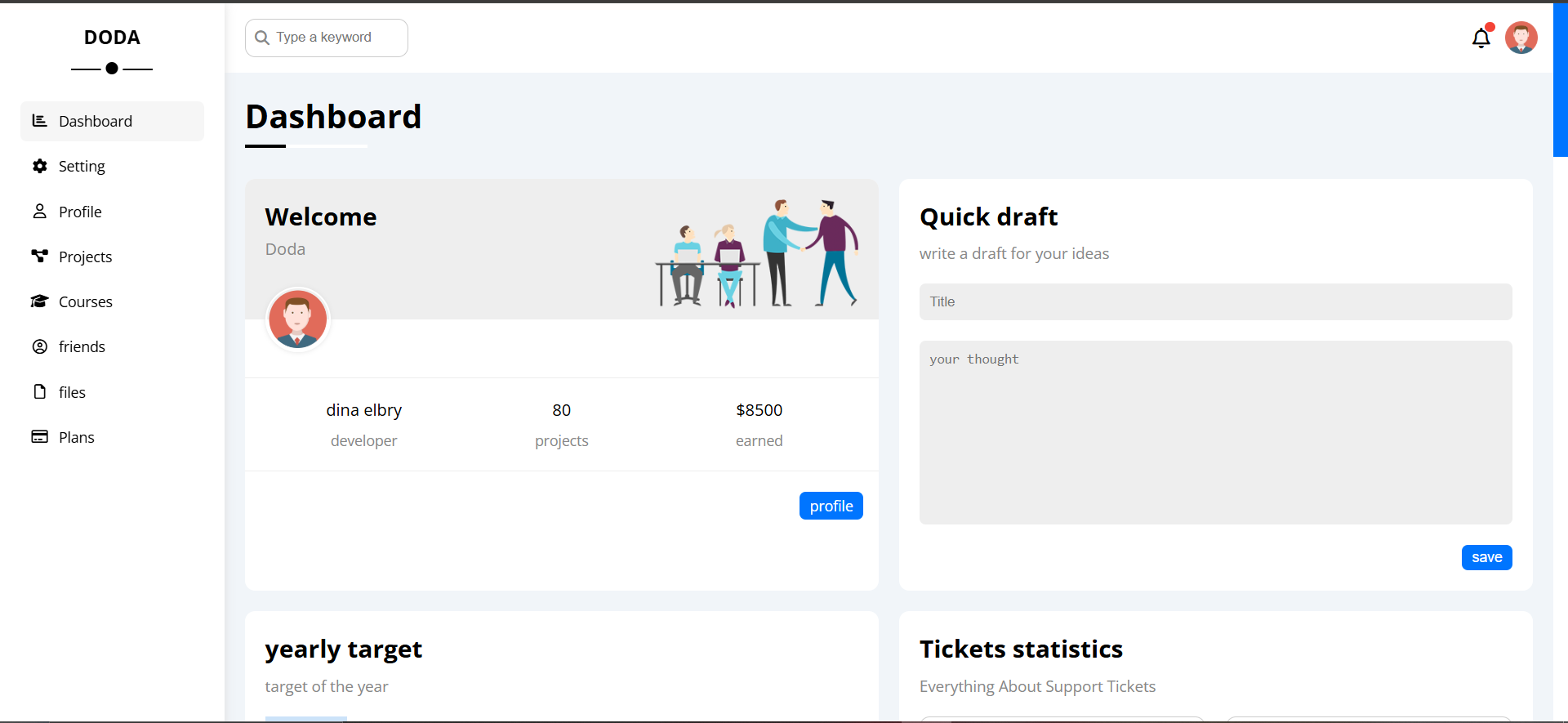Click the files document icon
Viewport: 1568px width, 723px height.
pyautogui.click(x=39, y=392)
